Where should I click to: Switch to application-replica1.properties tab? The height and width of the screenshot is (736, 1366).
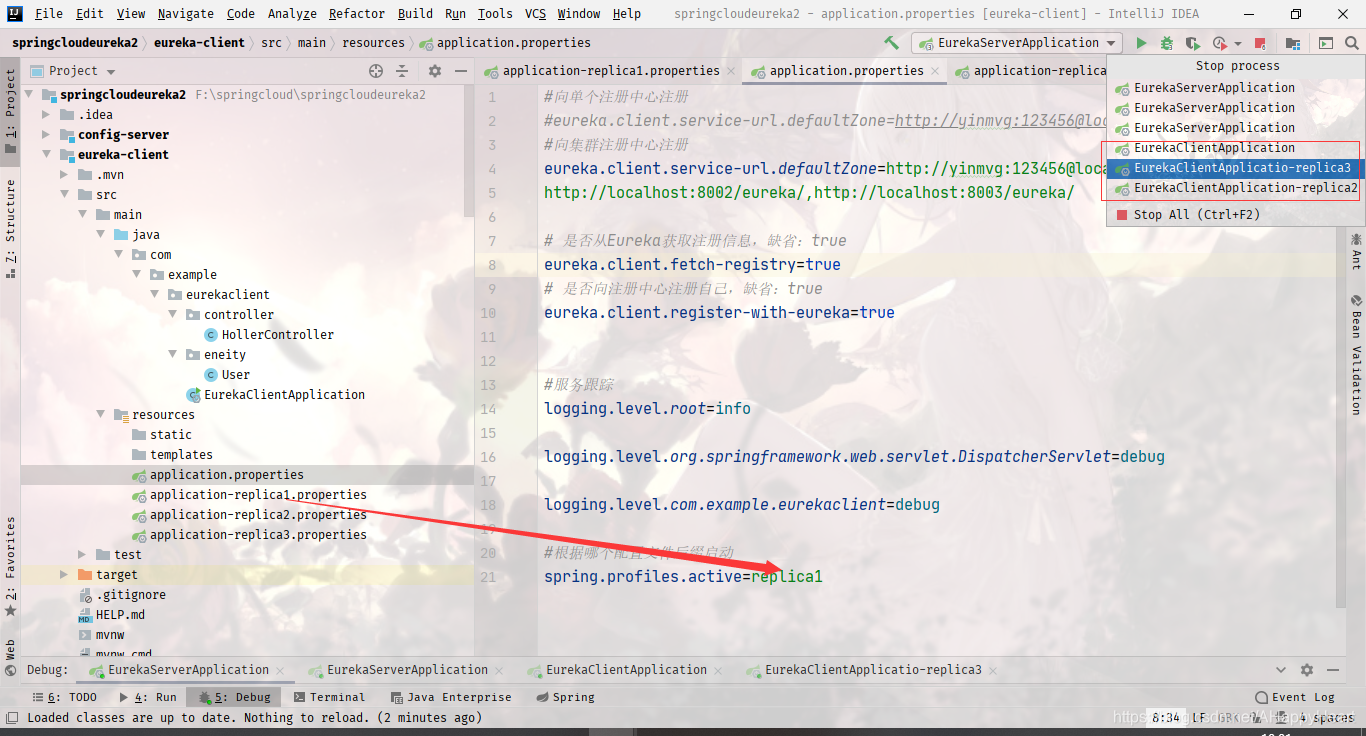point(605,71)
